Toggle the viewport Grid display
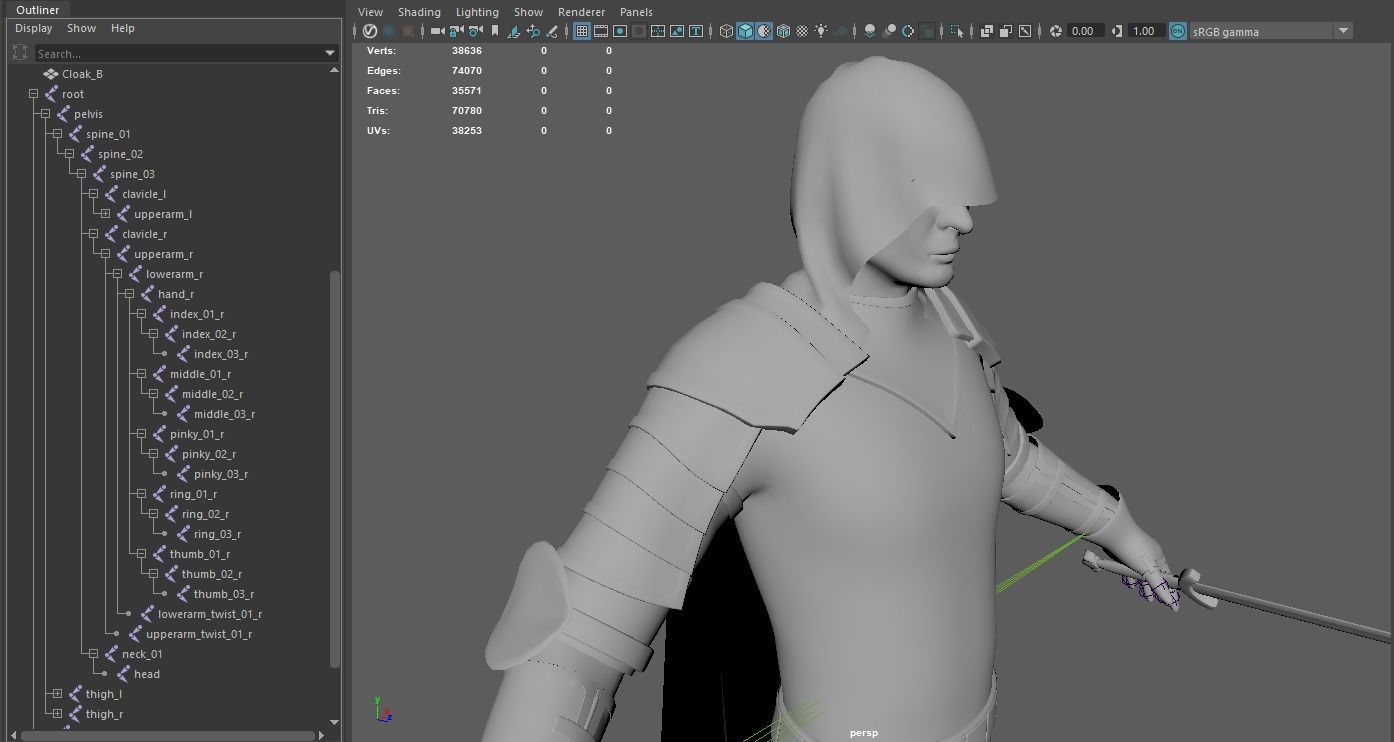The width and height of the screenshot is (1394, 742). 581,31
